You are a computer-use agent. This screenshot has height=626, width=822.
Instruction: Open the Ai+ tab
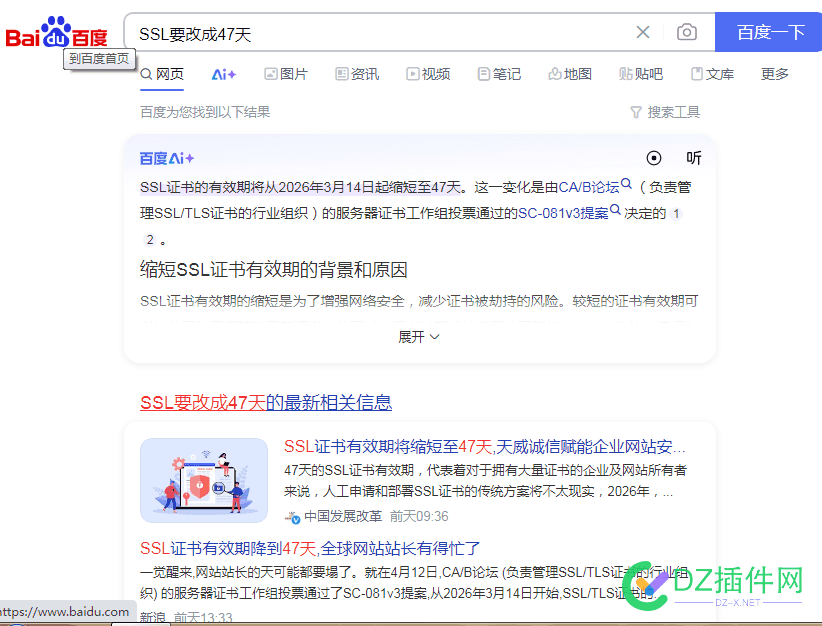click(224, 74)
